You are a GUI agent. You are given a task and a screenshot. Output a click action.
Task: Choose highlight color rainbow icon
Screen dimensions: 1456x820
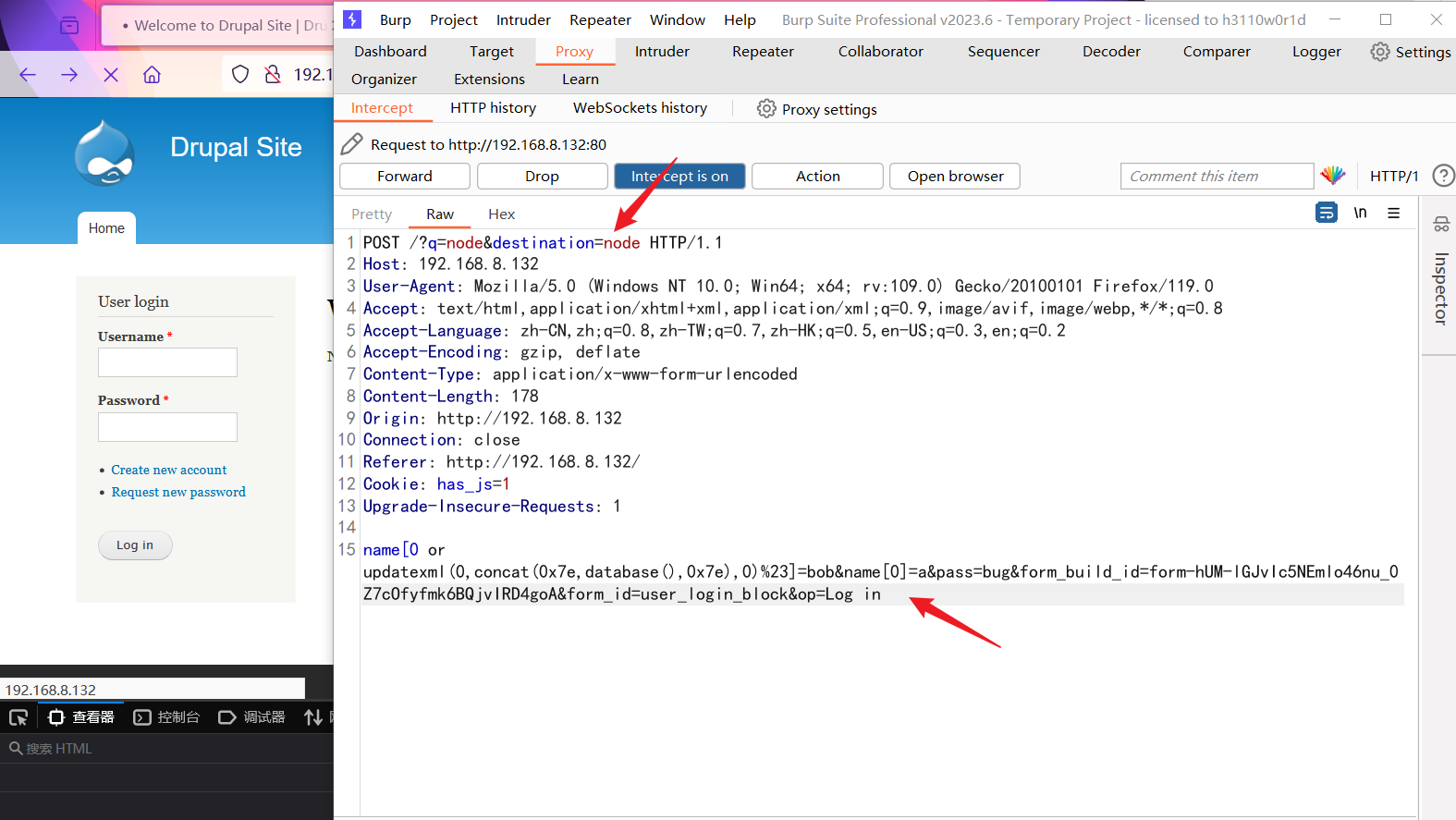pyautogui.click(x=1333, y=176)
